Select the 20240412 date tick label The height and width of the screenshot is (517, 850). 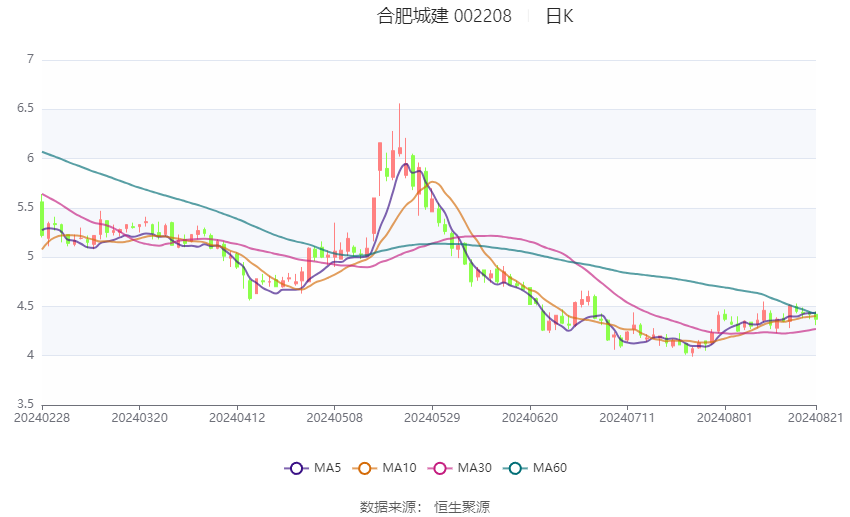coord(237,418)
